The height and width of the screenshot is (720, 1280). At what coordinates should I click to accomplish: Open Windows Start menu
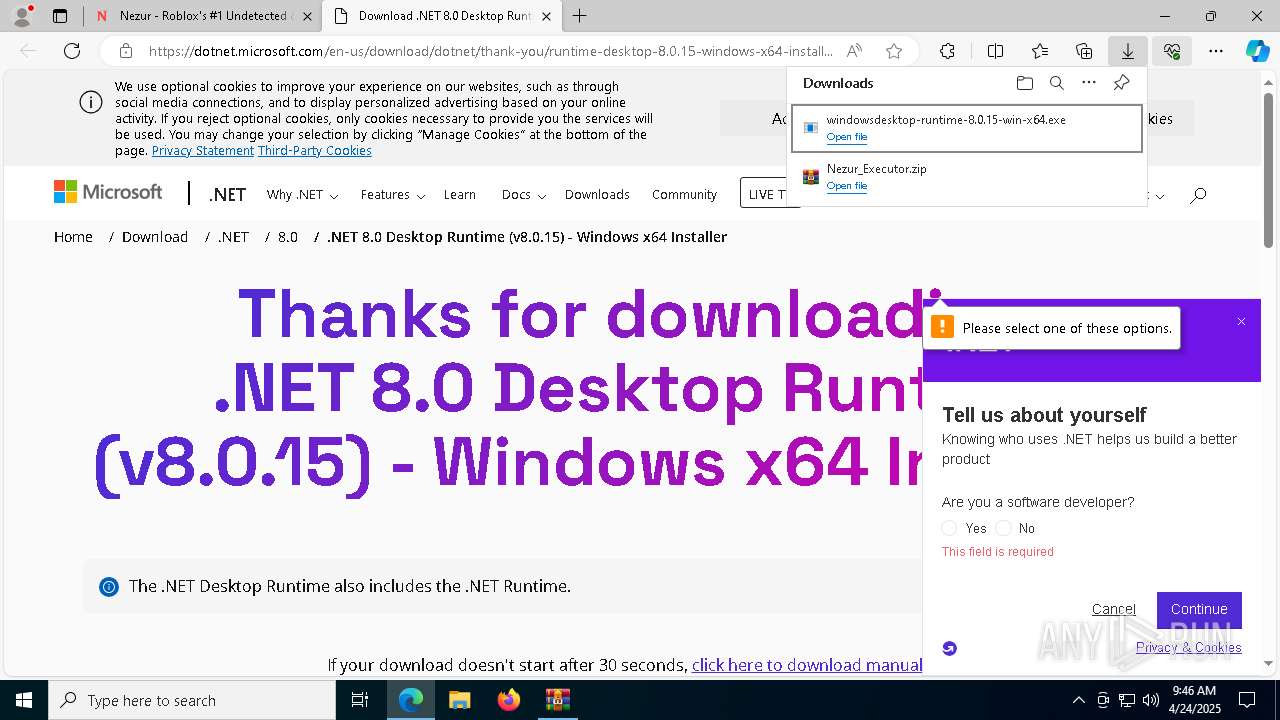(24, 700)
